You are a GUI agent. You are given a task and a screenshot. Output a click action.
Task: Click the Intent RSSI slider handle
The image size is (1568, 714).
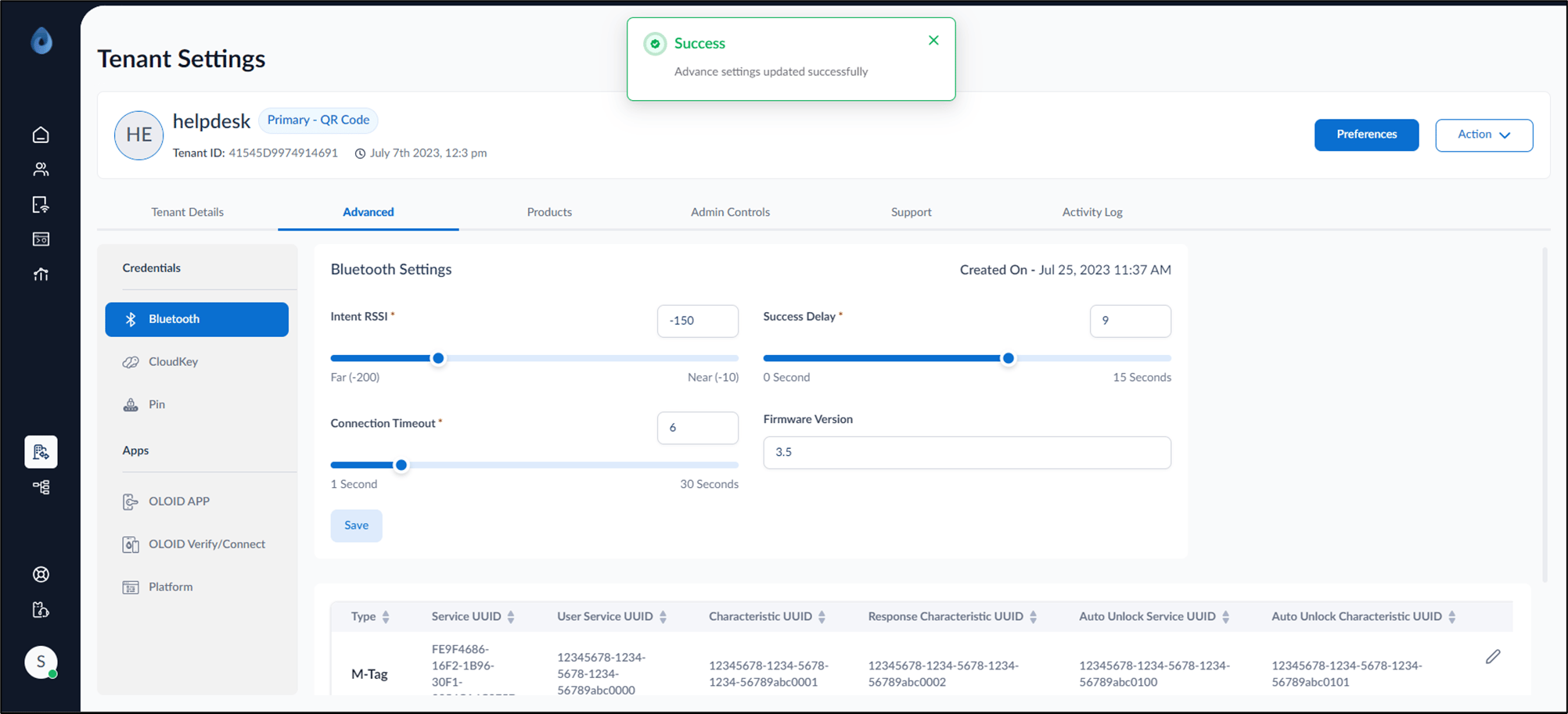(x=438, y=358)
